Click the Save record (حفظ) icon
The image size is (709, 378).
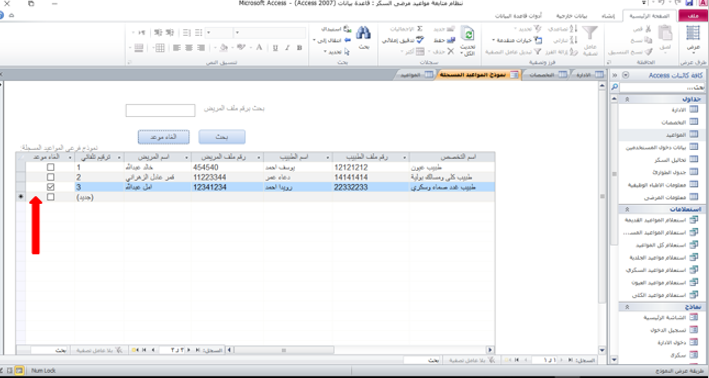[450, 40]
